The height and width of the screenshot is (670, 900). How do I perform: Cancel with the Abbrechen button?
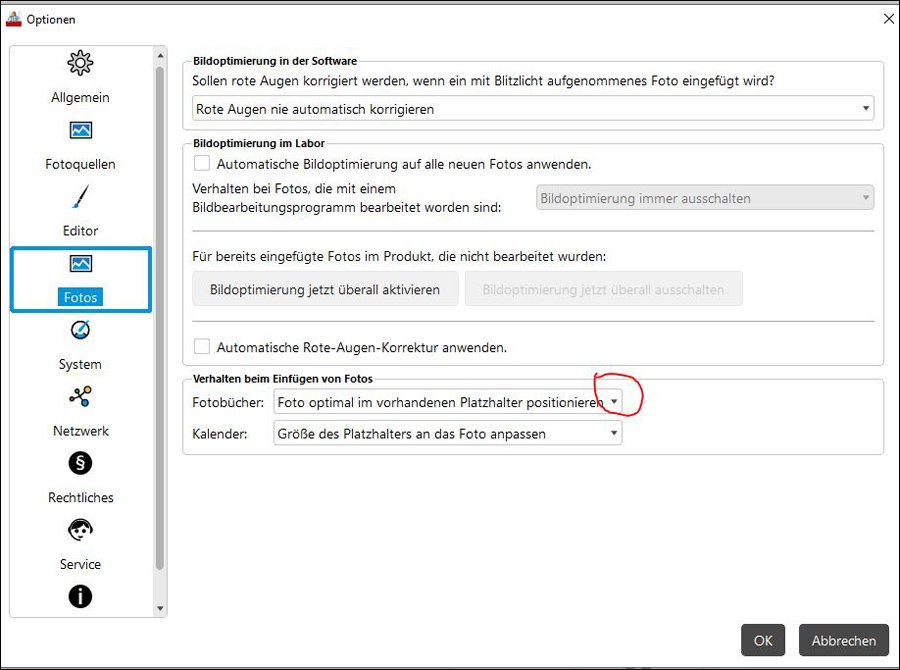coord(844,640)
